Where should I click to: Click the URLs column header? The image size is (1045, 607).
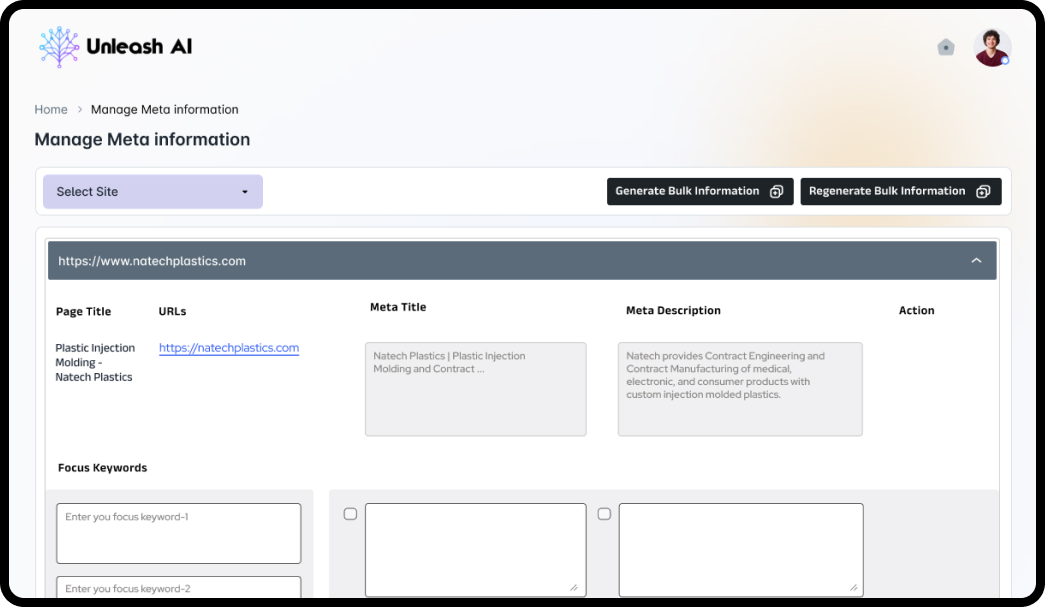point(173,311)
